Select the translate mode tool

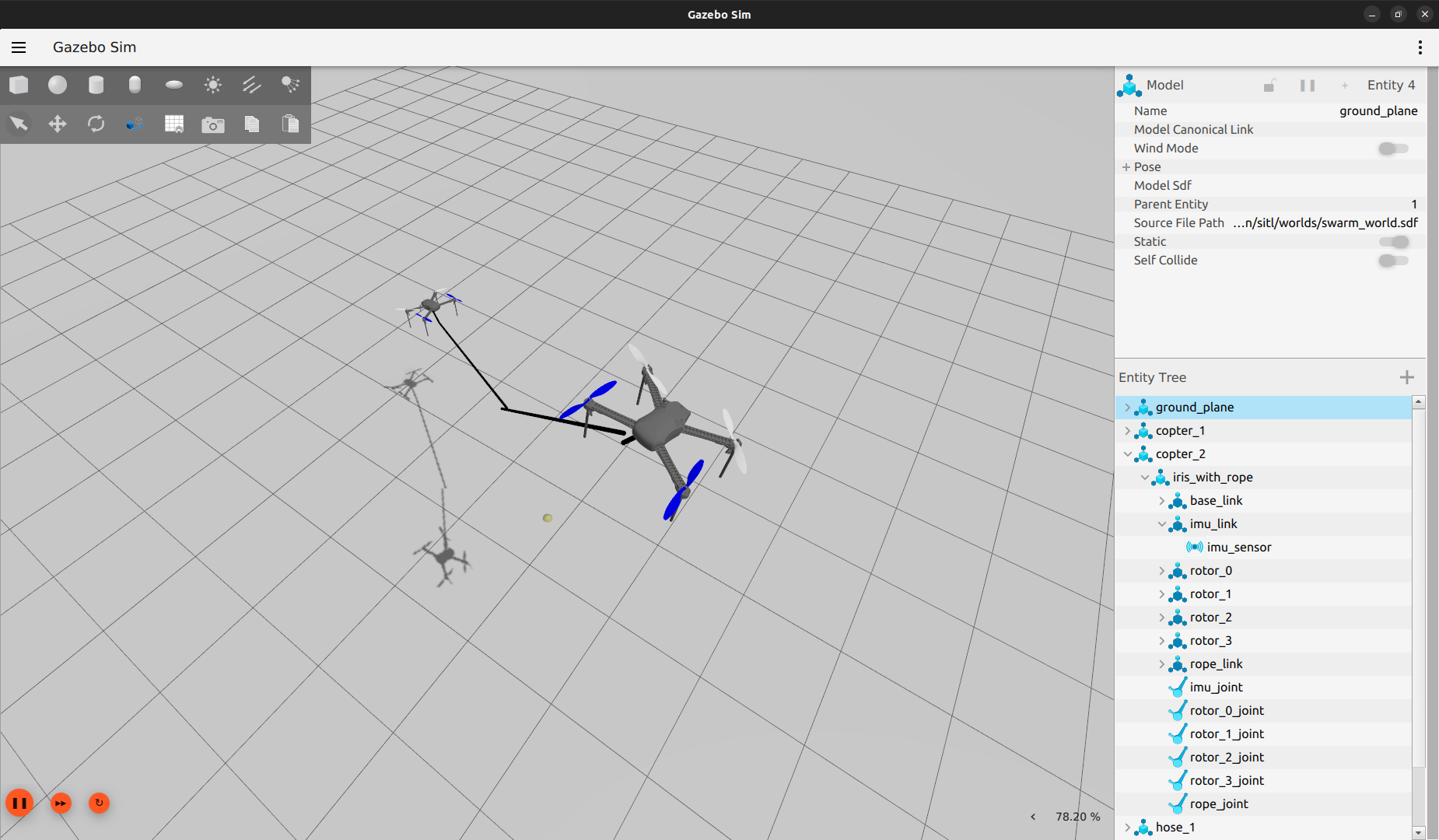(58, 124)
